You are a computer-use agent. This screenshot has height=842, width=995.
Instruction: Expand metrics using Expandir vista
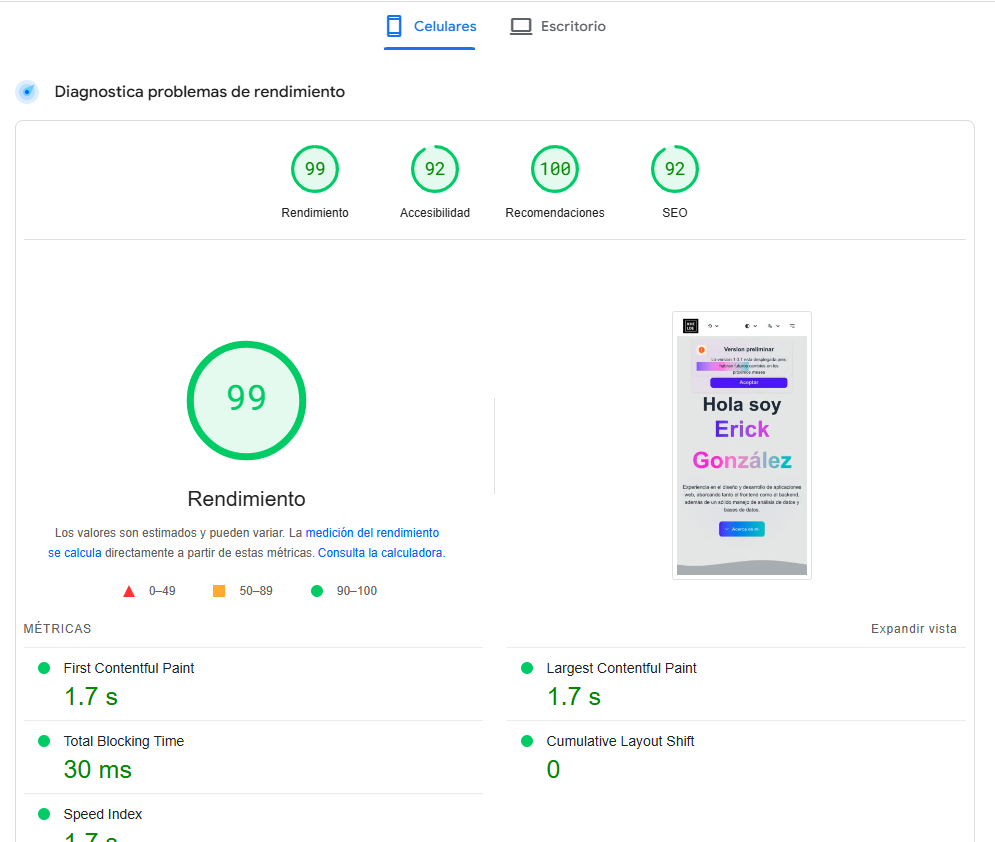coord(913,628)
